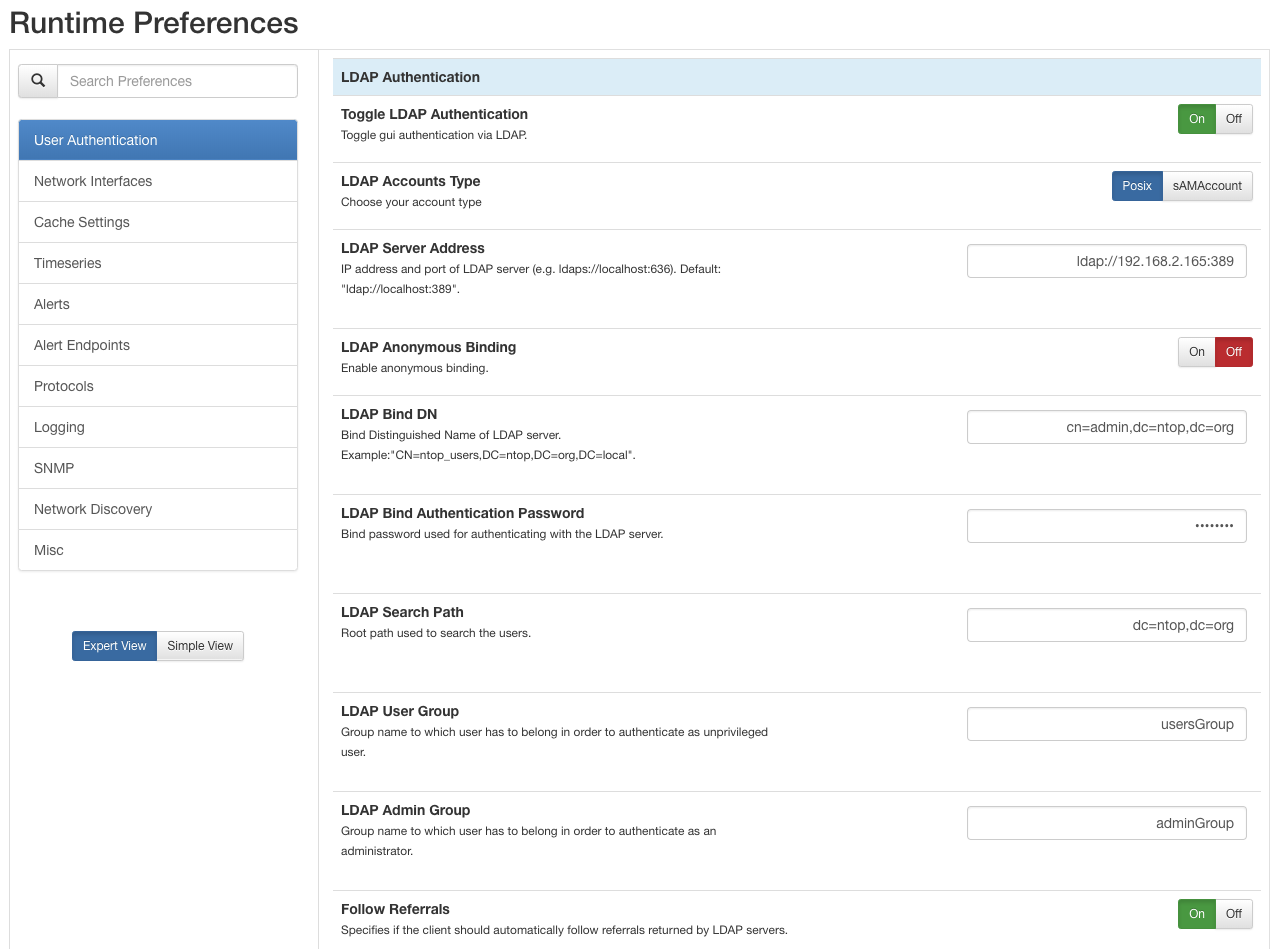Click the LDAP Search Path label

pyautogui.click(x=402, y=612)
